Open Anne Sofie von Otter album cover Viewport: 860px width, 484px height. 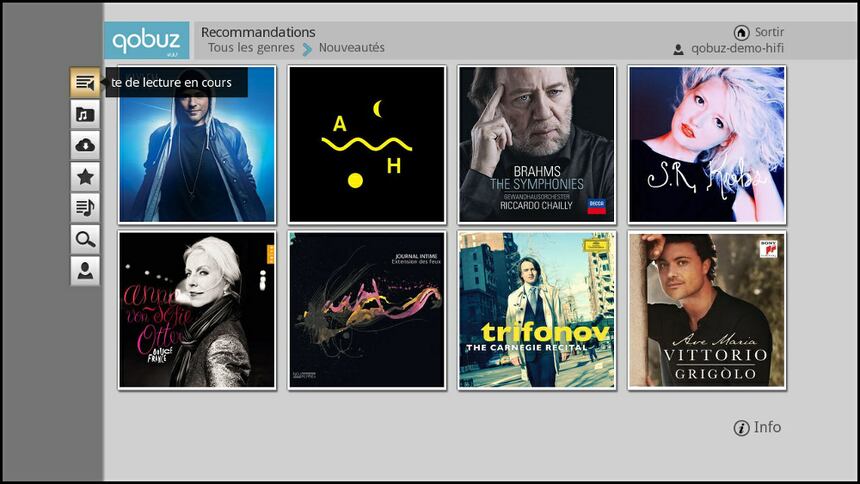click(x=197, y=310)
